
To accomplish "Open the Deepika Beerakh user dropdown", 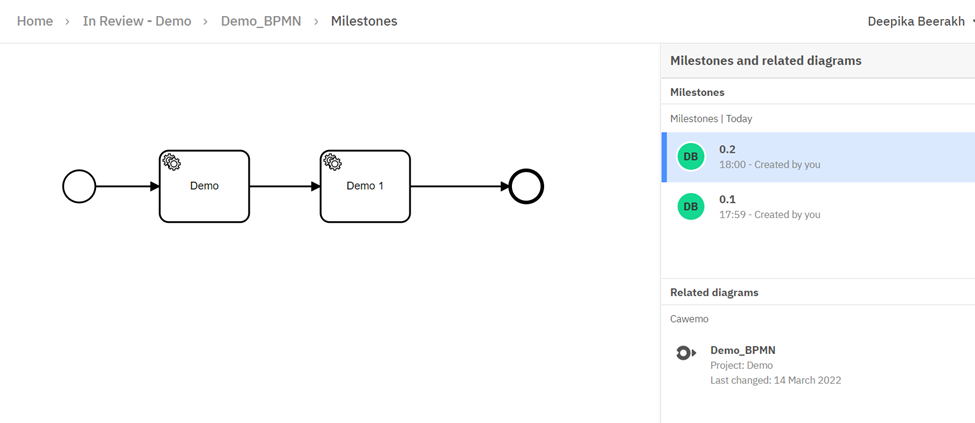I will [918, 21].
